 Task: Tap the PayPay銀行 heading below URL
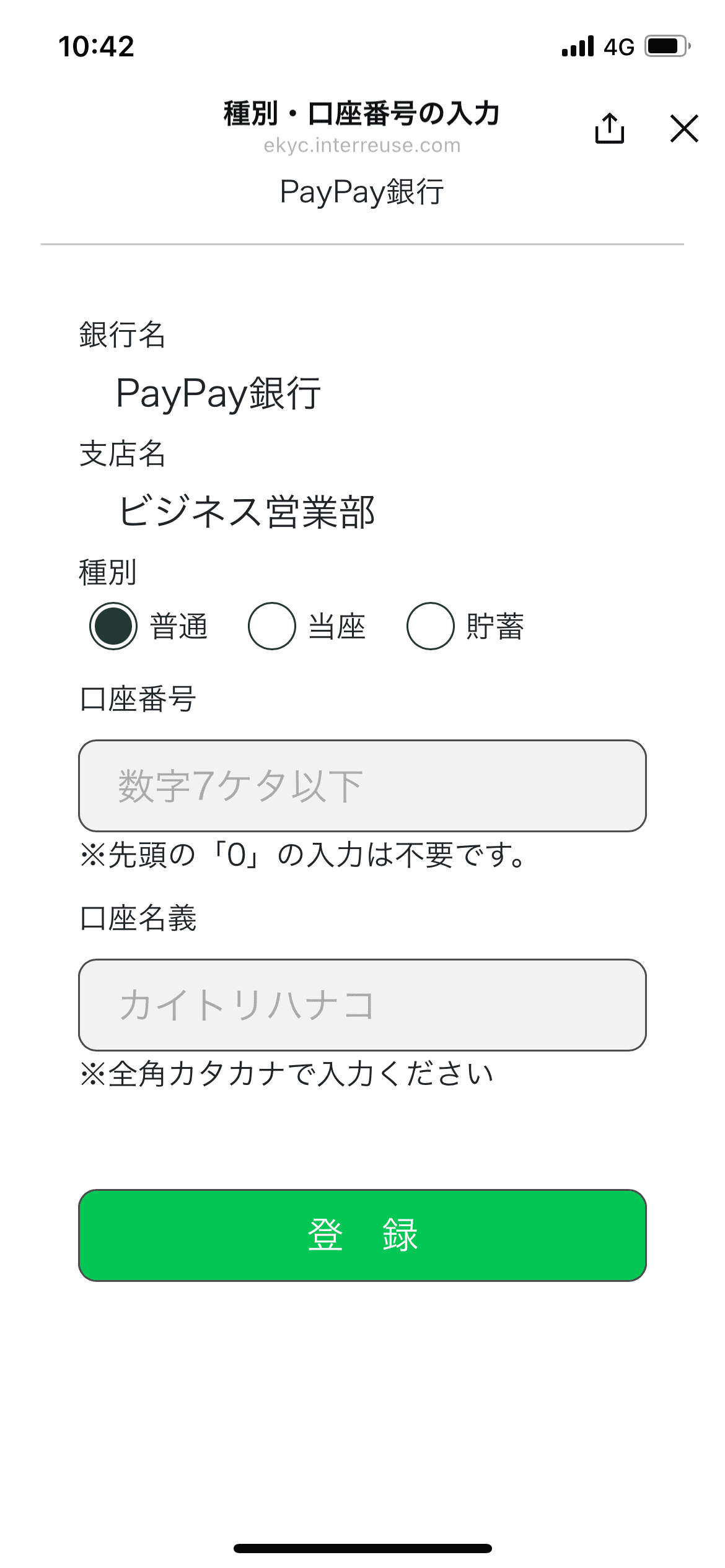click(x=362, y=191)
